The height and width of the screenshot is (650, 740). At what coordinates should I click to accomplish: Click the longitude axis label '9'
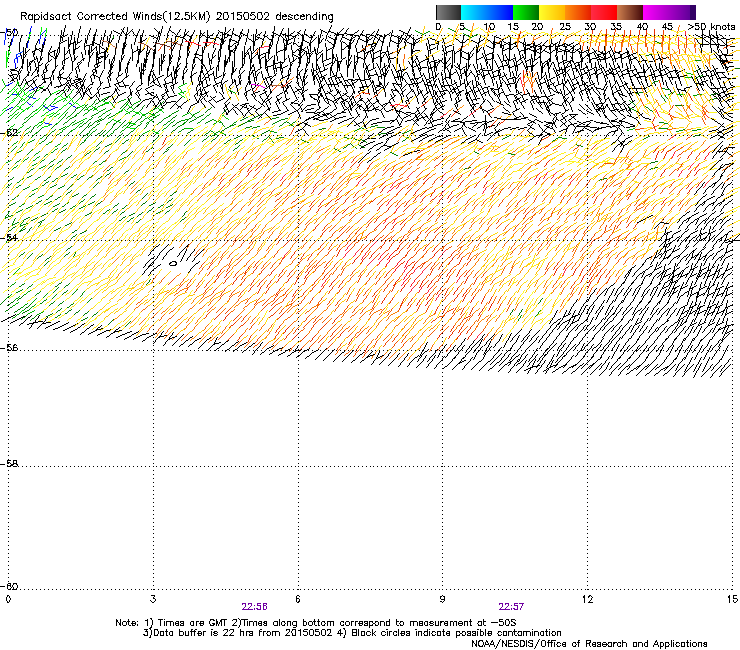click(x=442, y=599)
